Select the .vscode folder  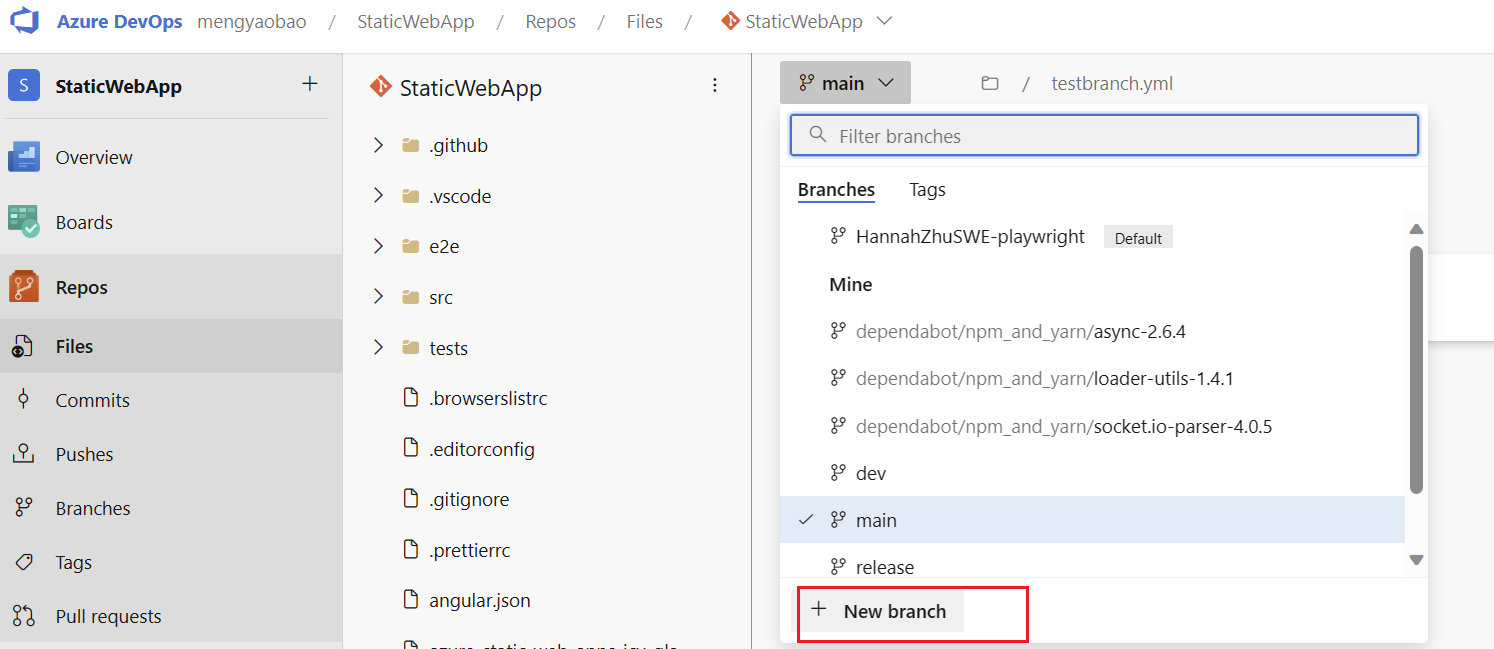pos(460,196)
